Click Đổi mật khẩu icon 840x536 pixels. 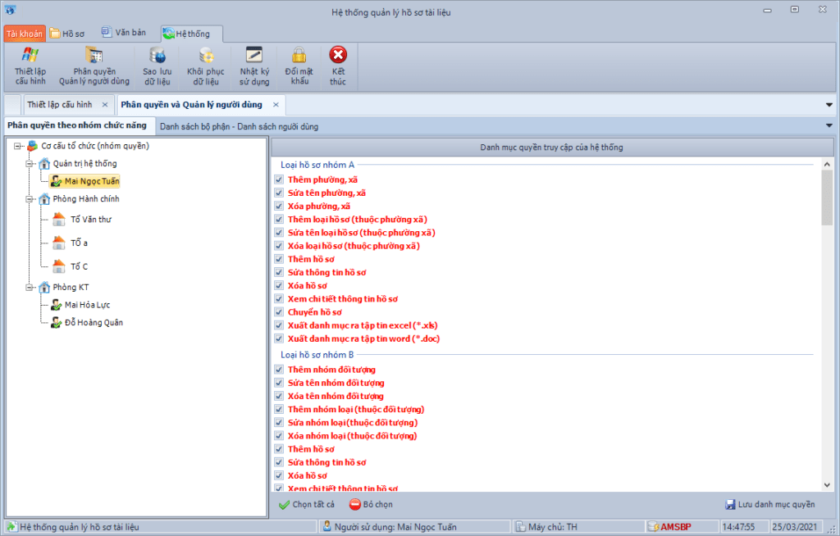click(x=299, y=65)
